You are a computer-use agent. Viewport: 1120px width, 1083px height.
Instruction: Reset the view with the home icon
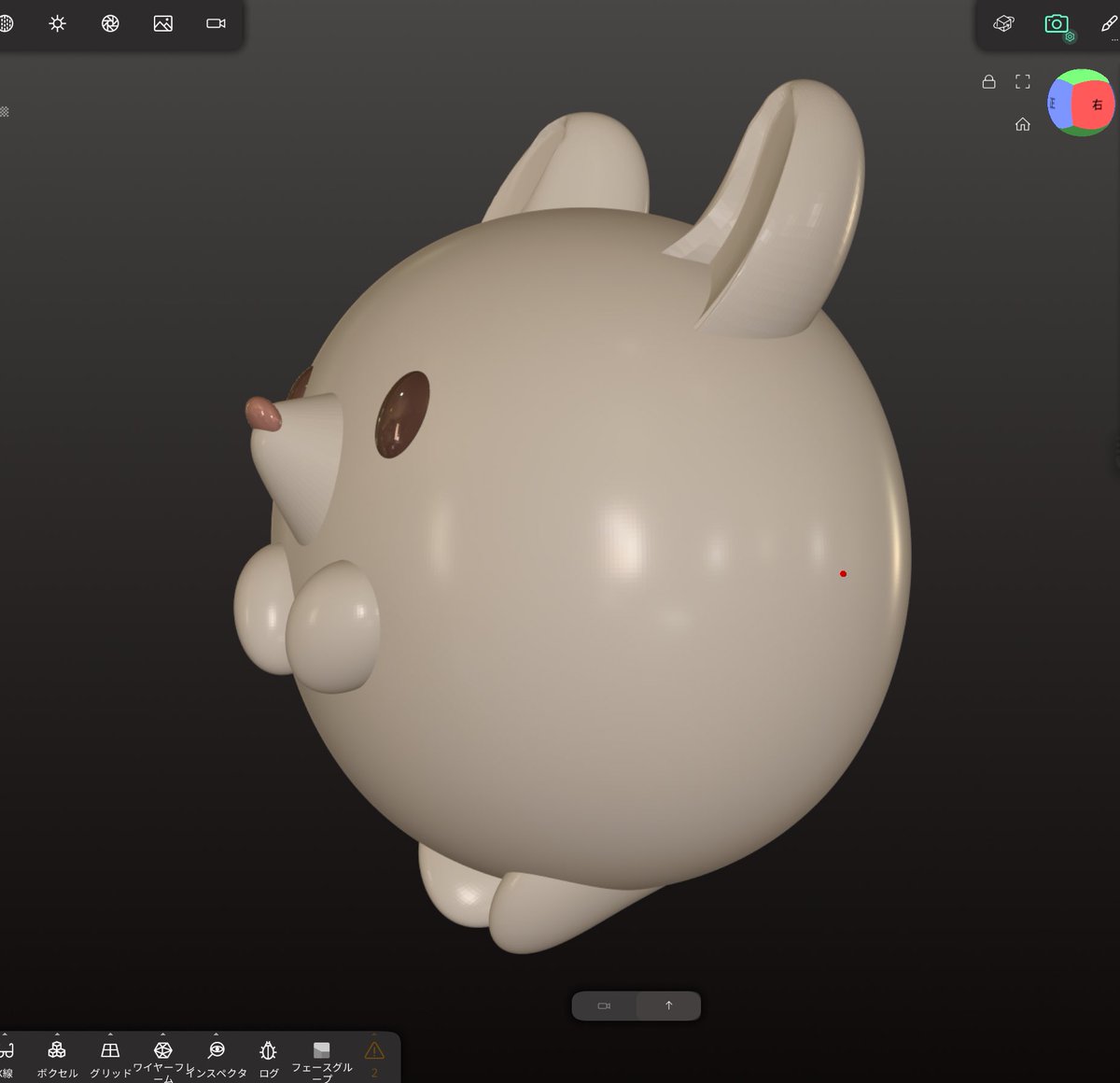[1023, 124]
